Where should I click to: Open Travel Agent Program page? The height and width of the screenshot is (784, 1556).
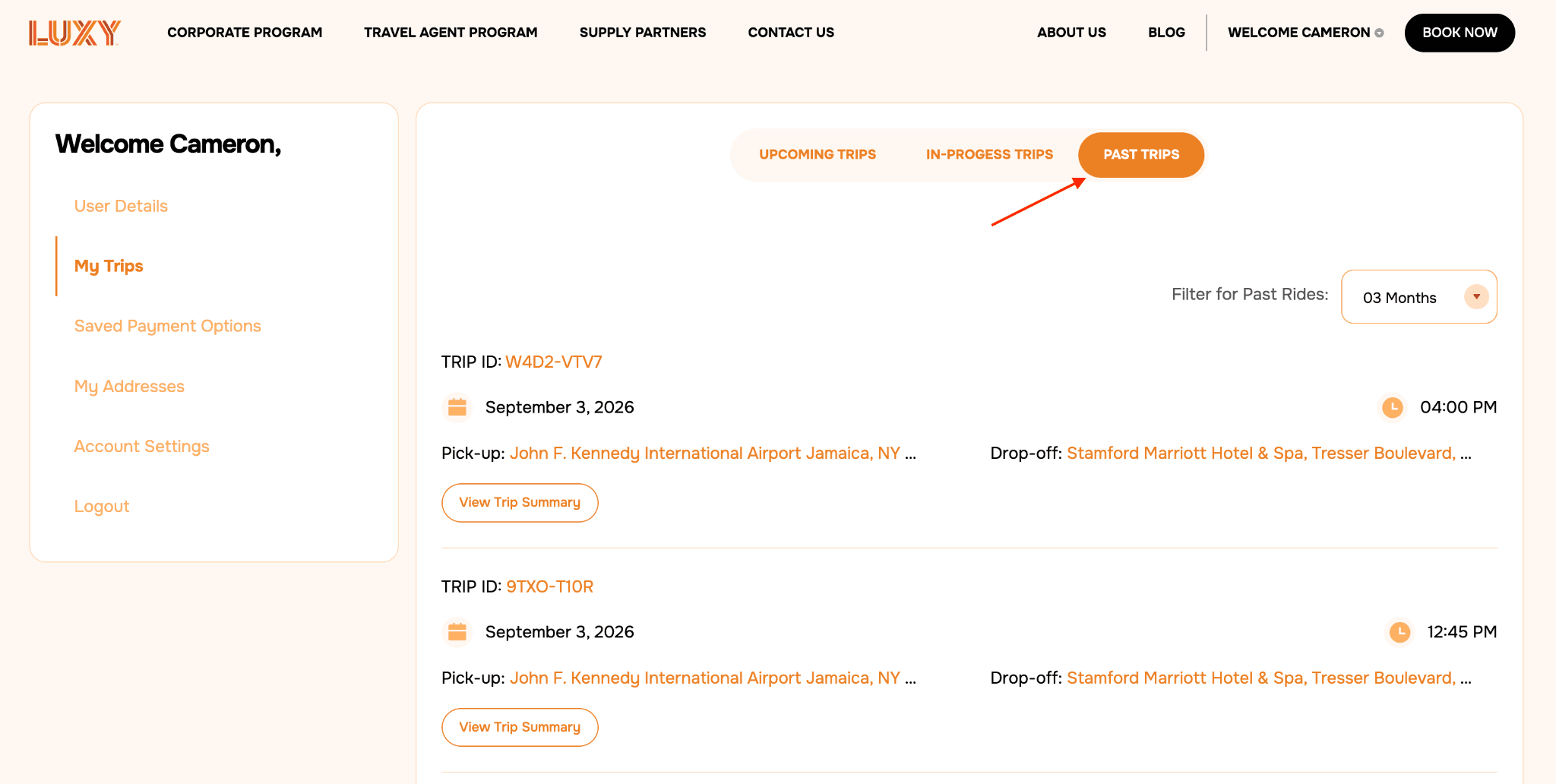(x=451, y=33)
